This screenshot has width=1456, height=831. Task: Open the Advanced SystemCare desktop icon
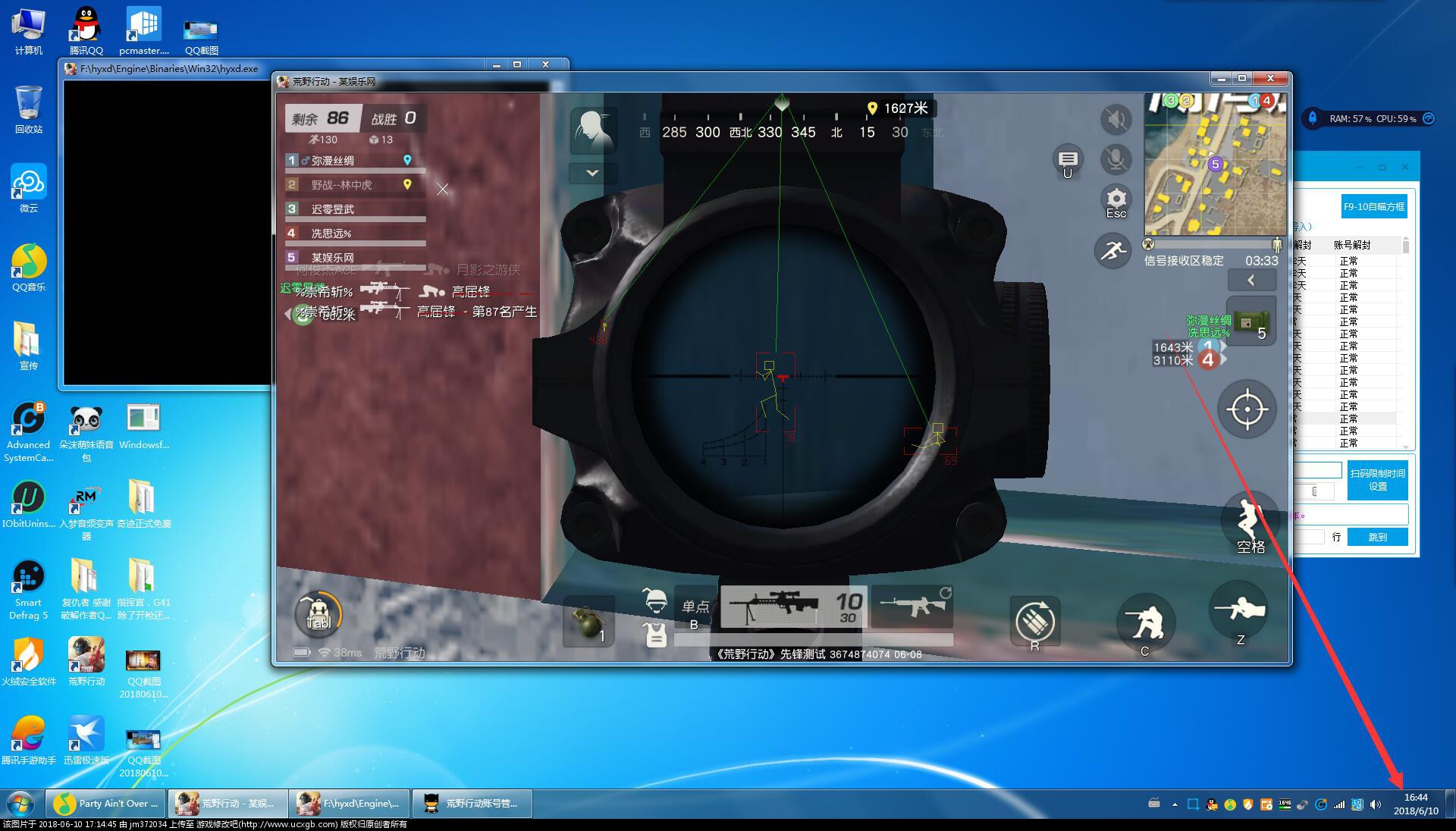click(x=29, y=431)
